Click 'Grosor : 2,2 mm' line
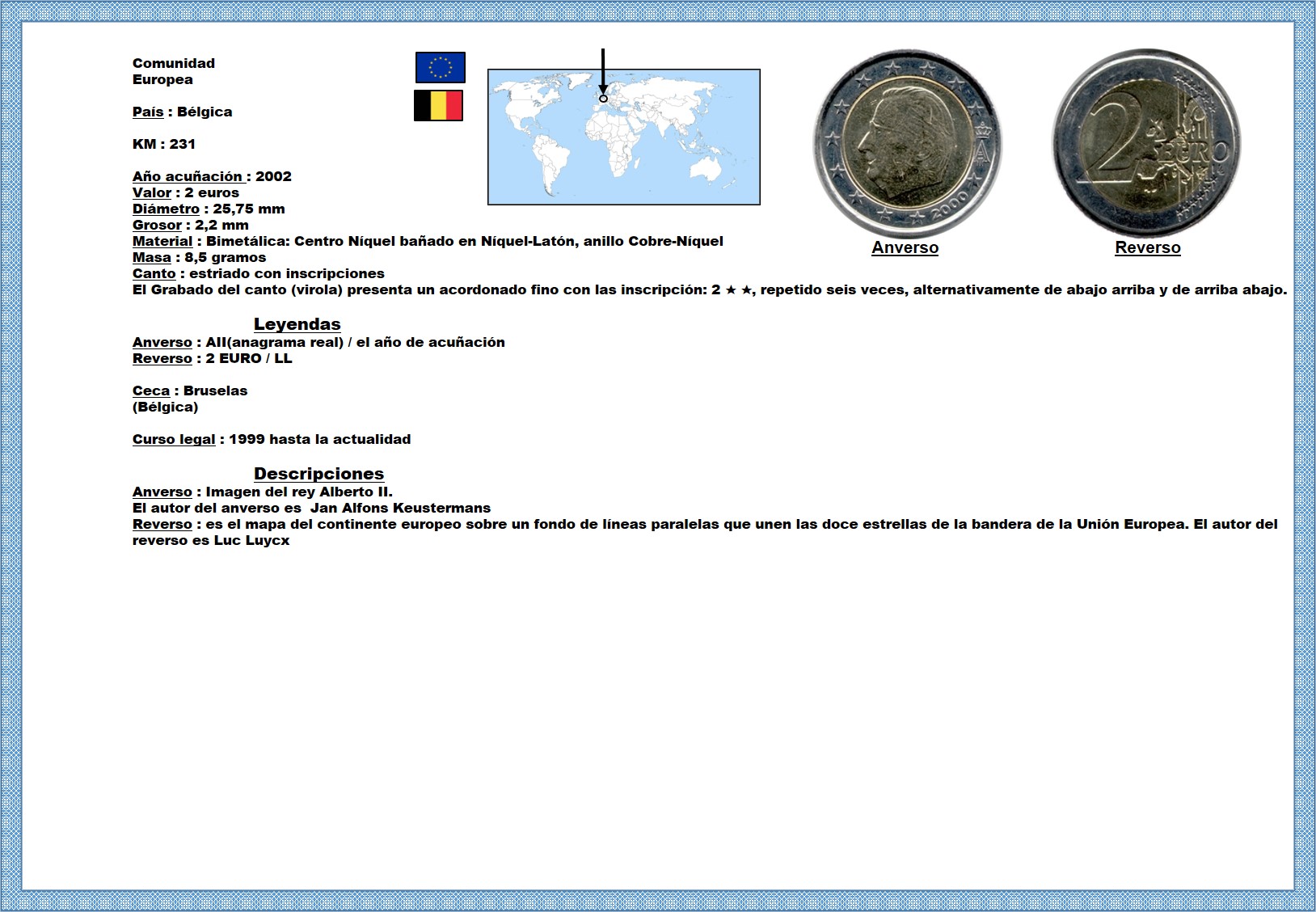 191,225
